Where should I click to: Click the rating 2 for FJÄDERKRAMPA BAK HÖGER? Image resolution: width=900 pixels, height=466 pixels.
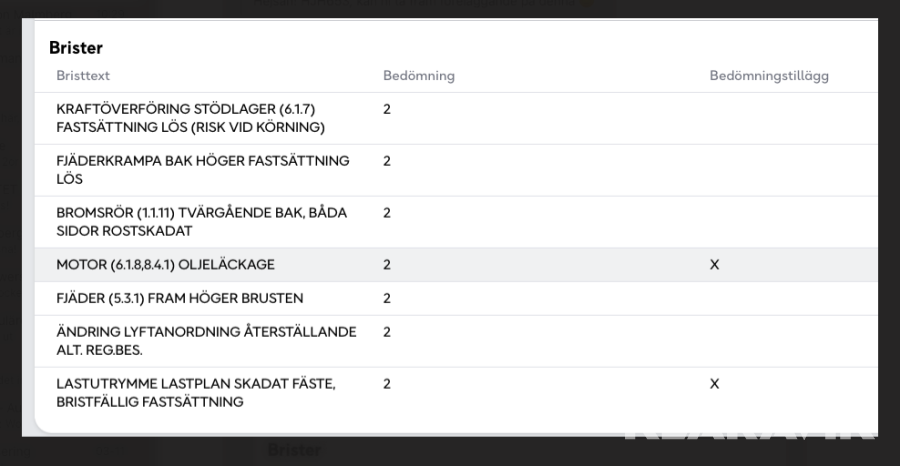click(x=387, y=161)
